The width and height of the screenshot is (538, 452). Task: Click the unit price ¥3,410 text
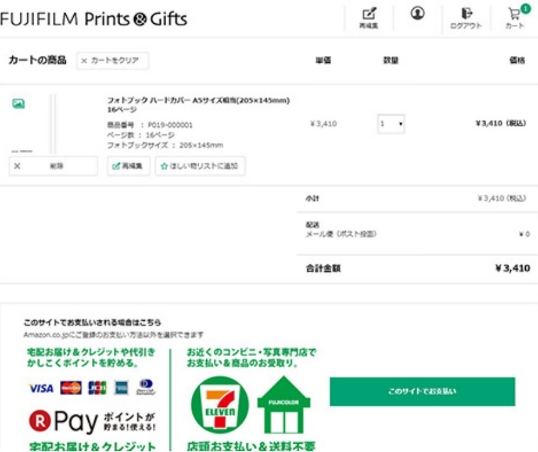[324, 124]
